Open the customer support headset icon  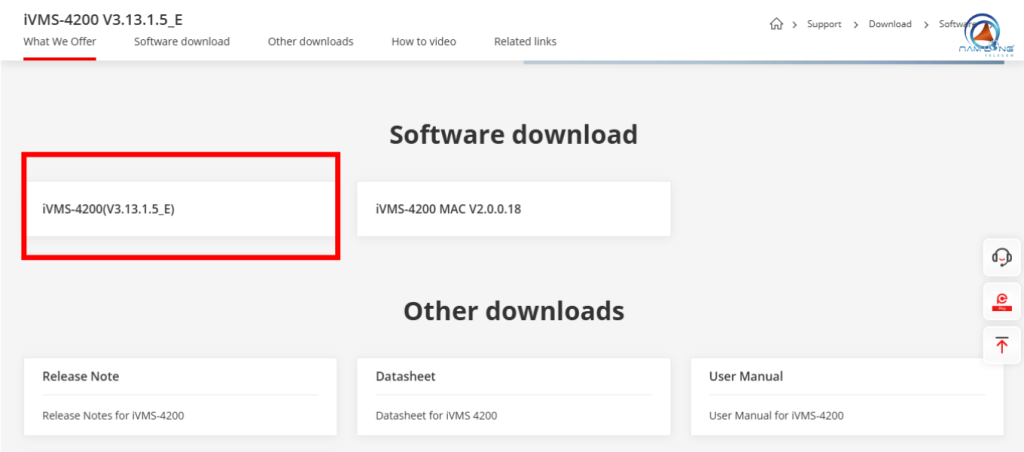tap(1002, 257)
